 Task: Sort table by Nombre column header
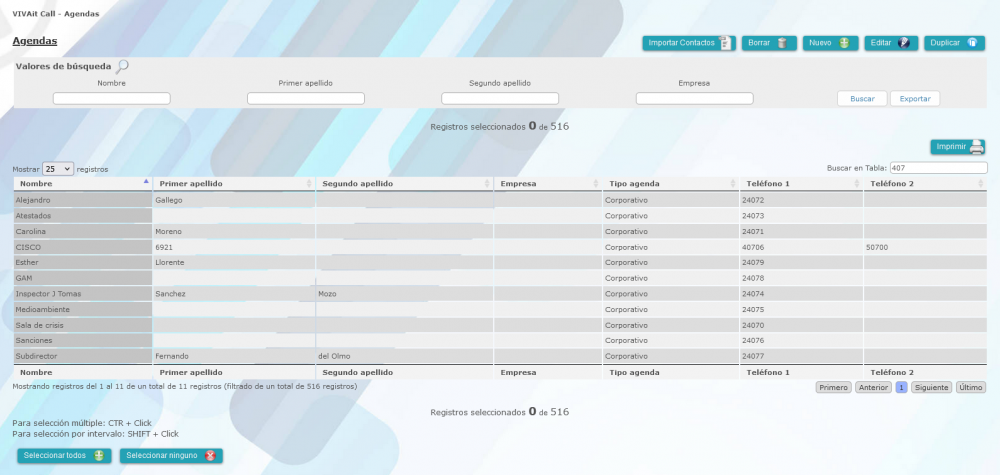(x=80, y=184)
